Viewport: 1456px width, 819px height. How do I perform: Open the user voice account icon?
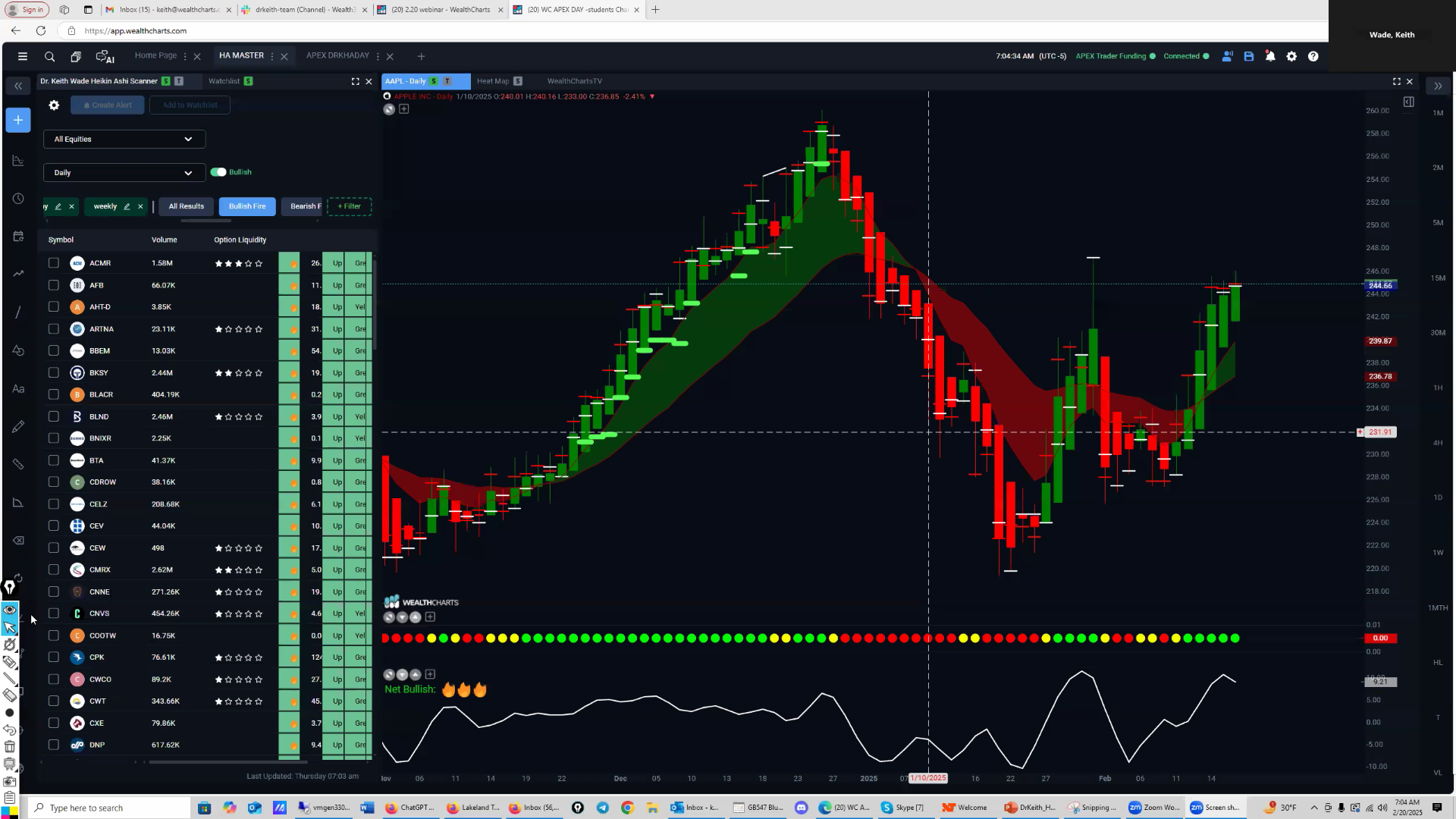[1227, 56]
